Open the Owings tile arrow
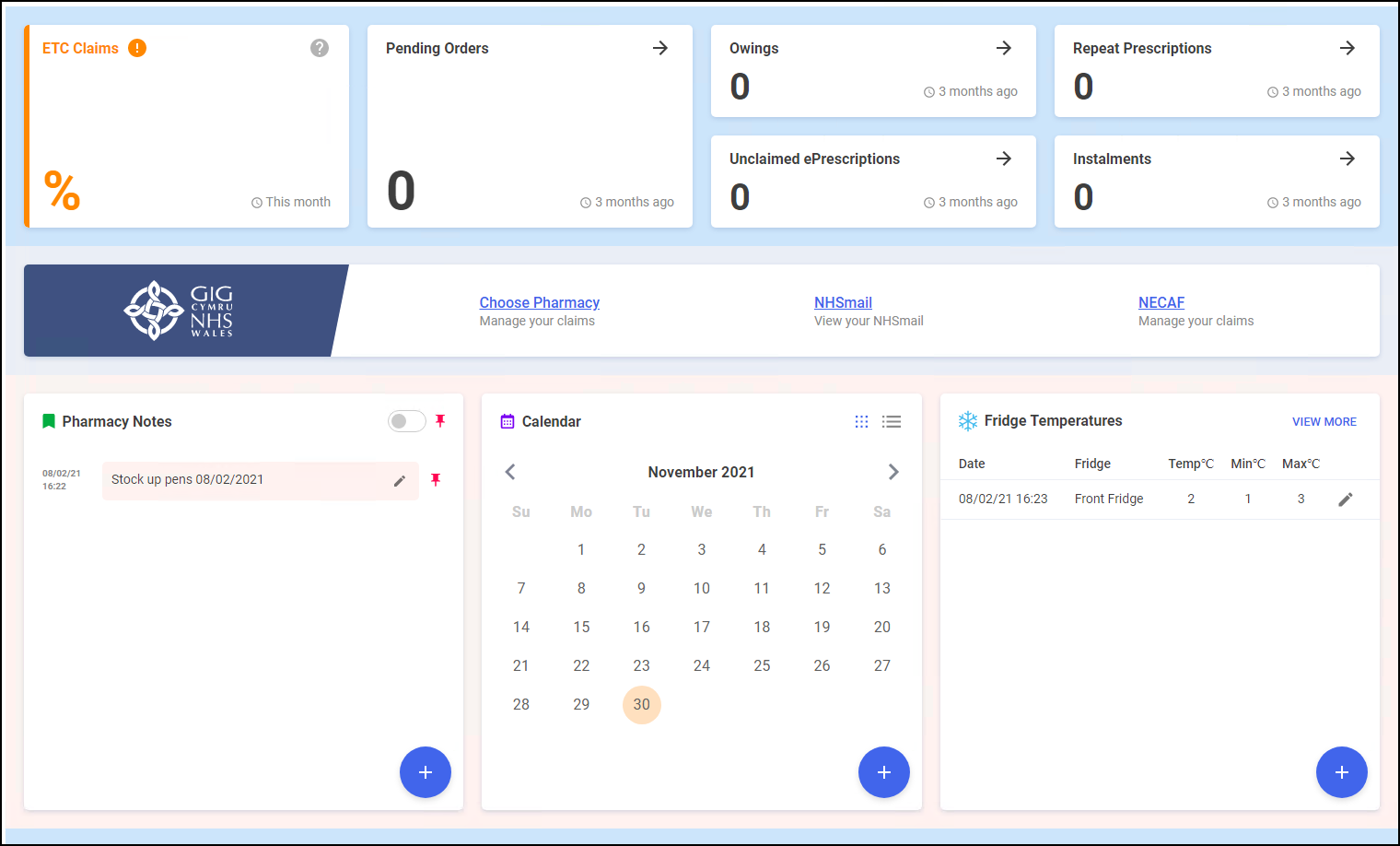The image size is (1400, 846). click(x=1004, y=48)
